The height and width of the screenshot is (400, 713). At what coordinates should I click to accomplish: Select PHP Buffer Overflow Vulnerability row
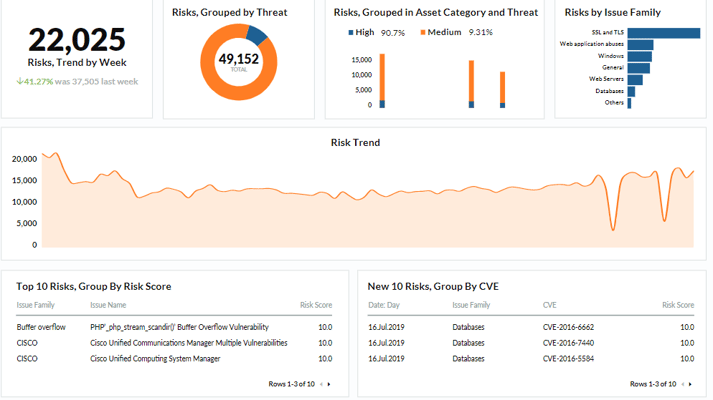pyautogui.click(x=179, y=327)
